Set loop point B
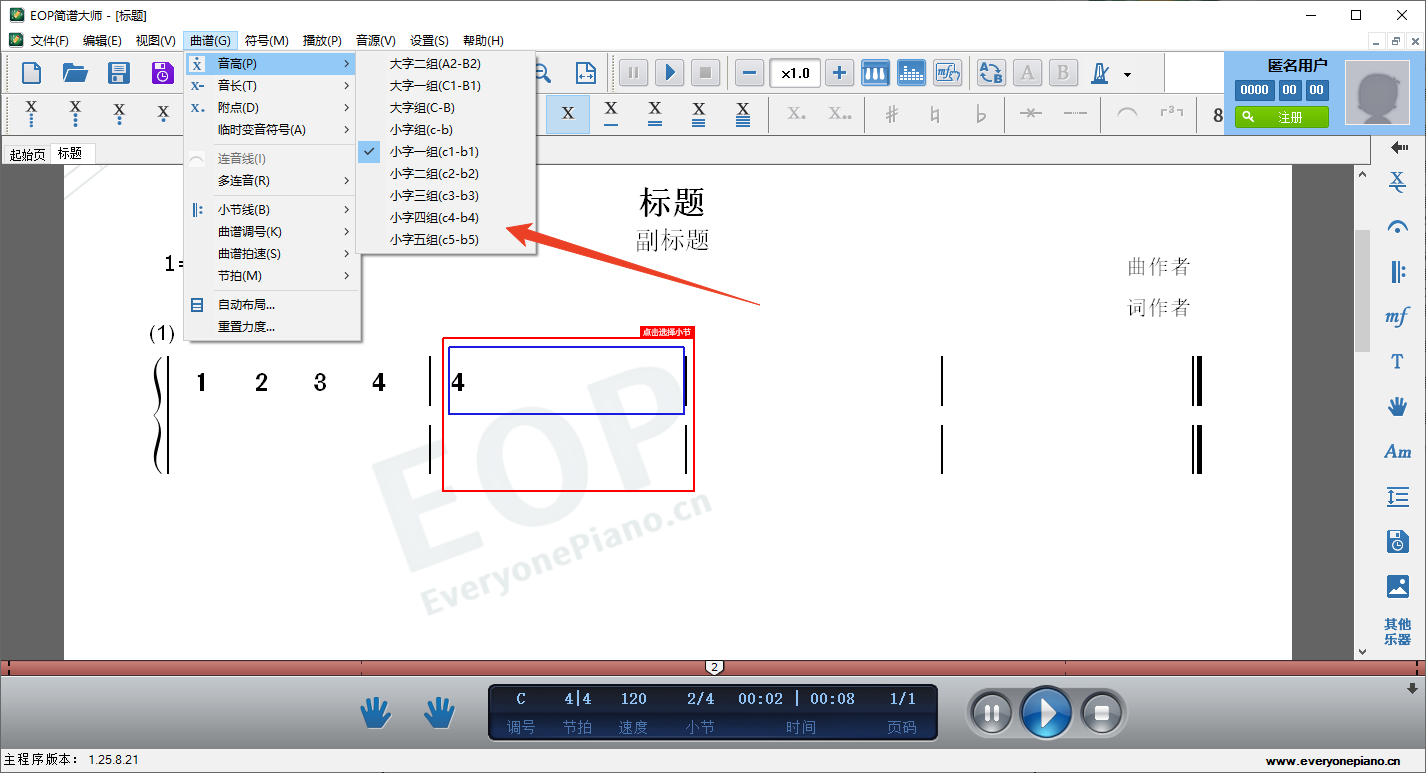The height and width of the screenshot is (773, 1426). coord(1063,73)
